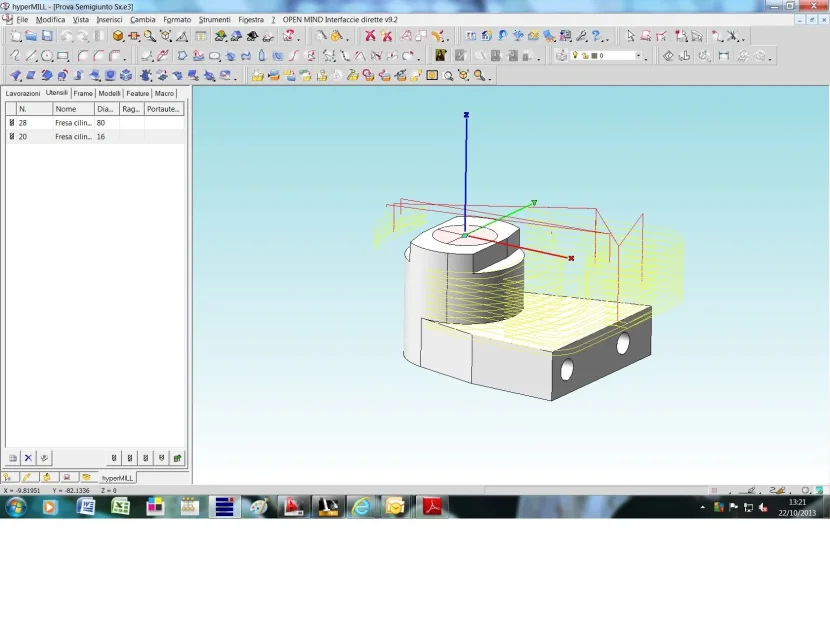
Task: Open file using the folder icon
Action: [31, 36]
